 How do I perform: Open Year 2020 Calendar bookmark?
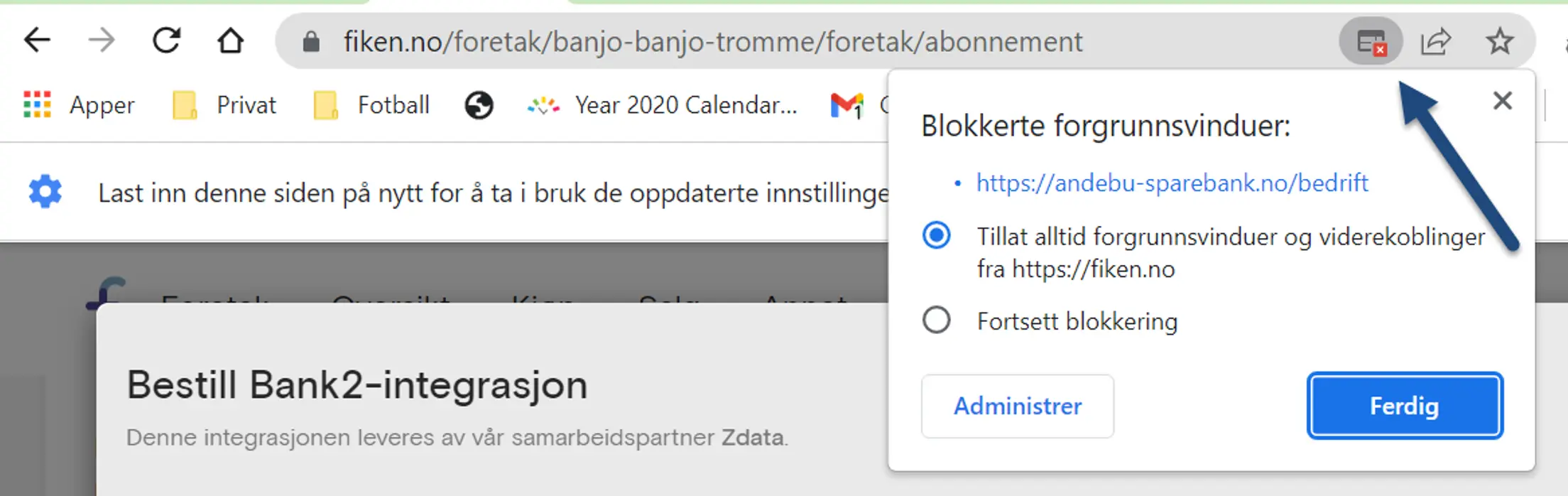click(663, 105)
